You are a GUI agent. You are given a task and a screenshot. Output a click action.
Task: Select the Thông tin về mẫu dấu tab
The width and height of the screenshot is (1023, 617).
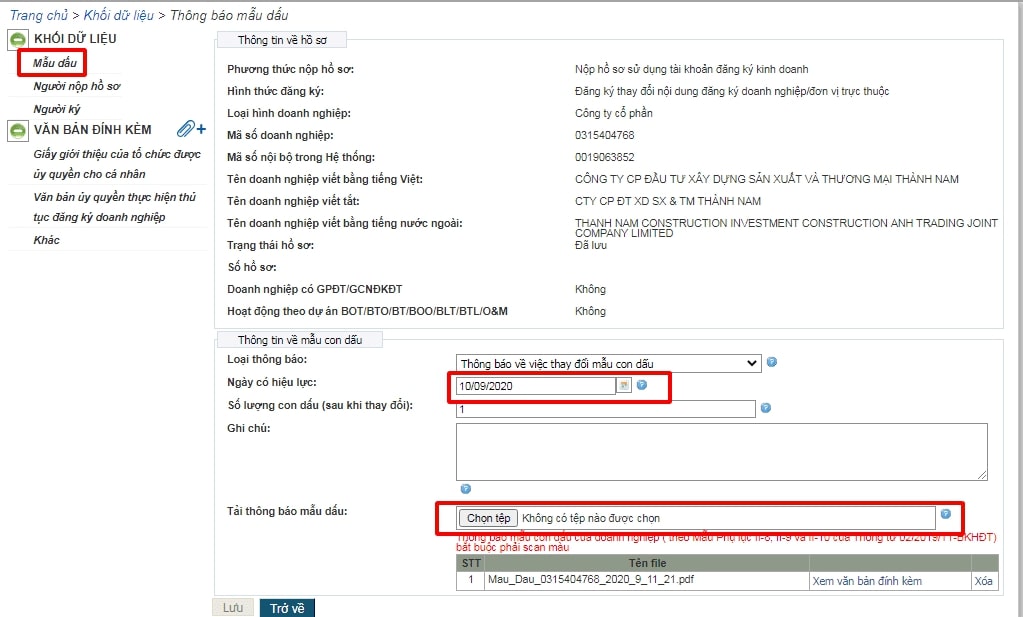point(299,339)
